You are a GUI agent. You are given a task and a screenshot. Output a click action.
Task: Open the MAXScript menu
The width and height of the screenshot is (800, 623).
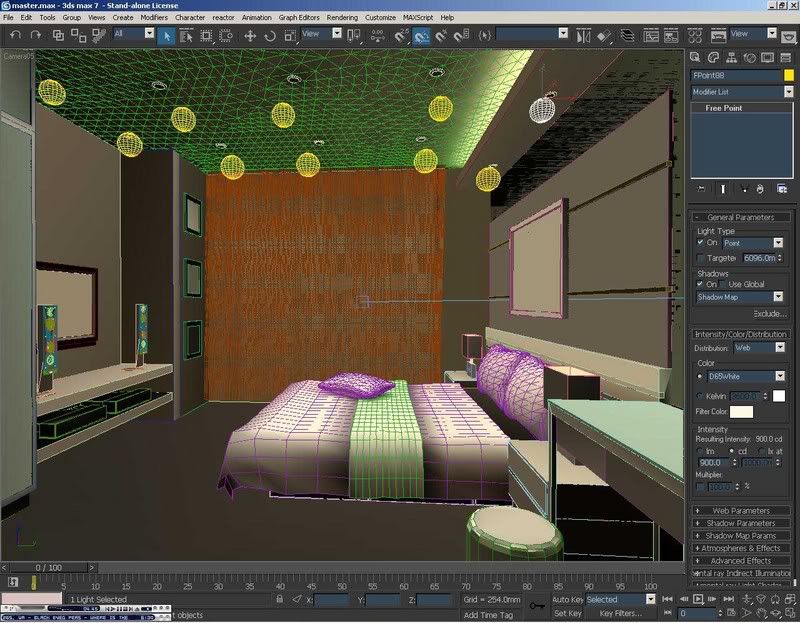click(x=418, y=17)
